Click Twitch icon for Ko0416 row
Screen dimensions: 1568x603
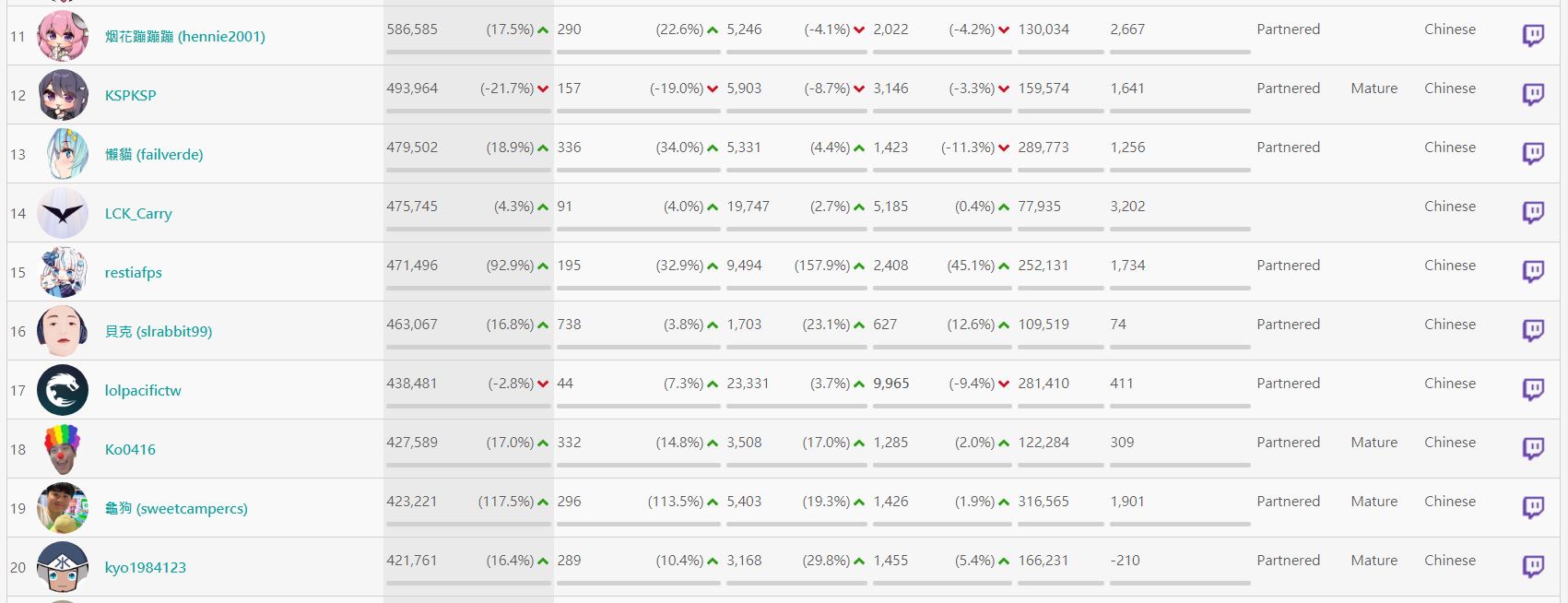pyautogui.click(x=1533, y=449)
